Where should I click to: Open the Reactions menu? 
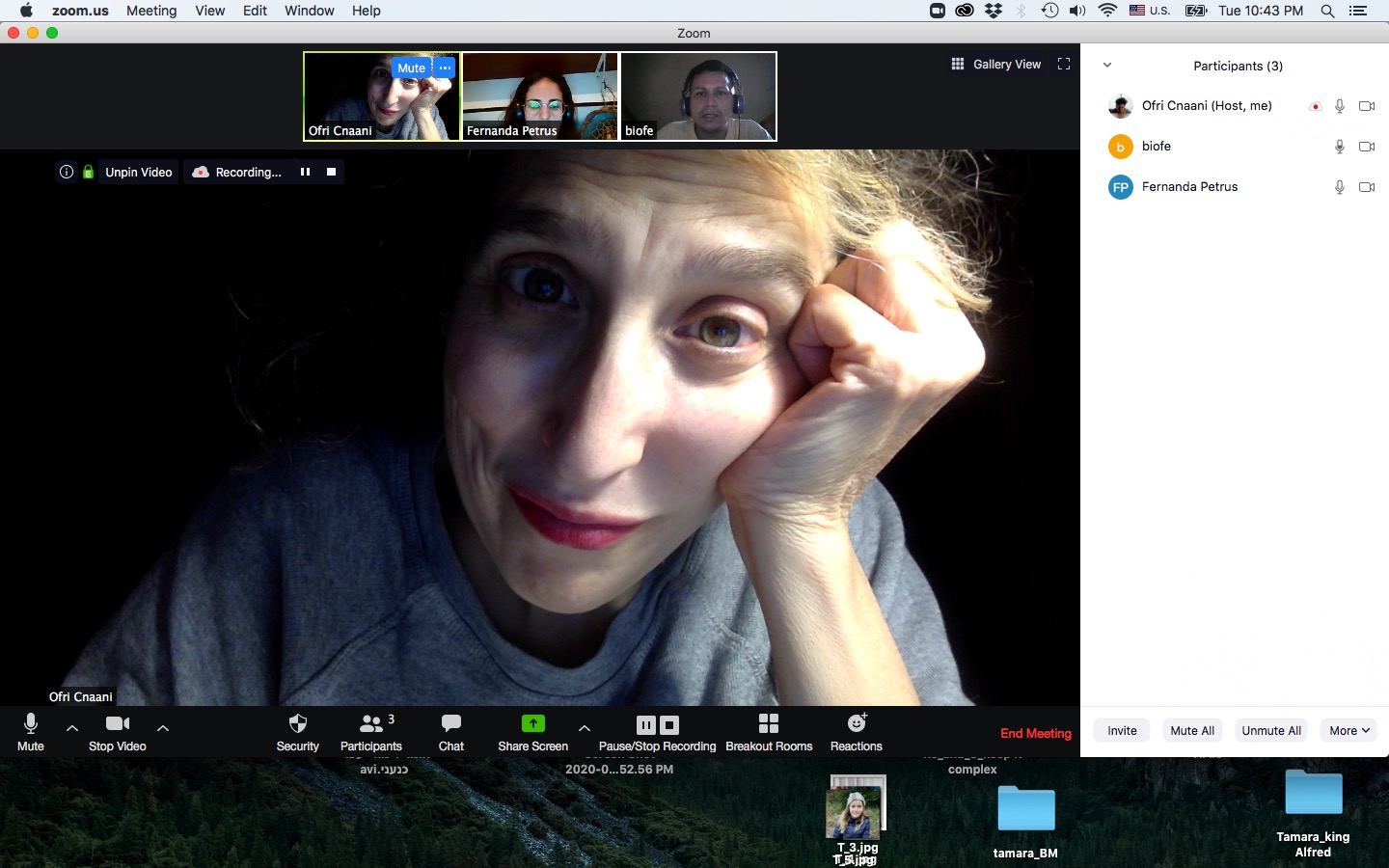[857, 732]
